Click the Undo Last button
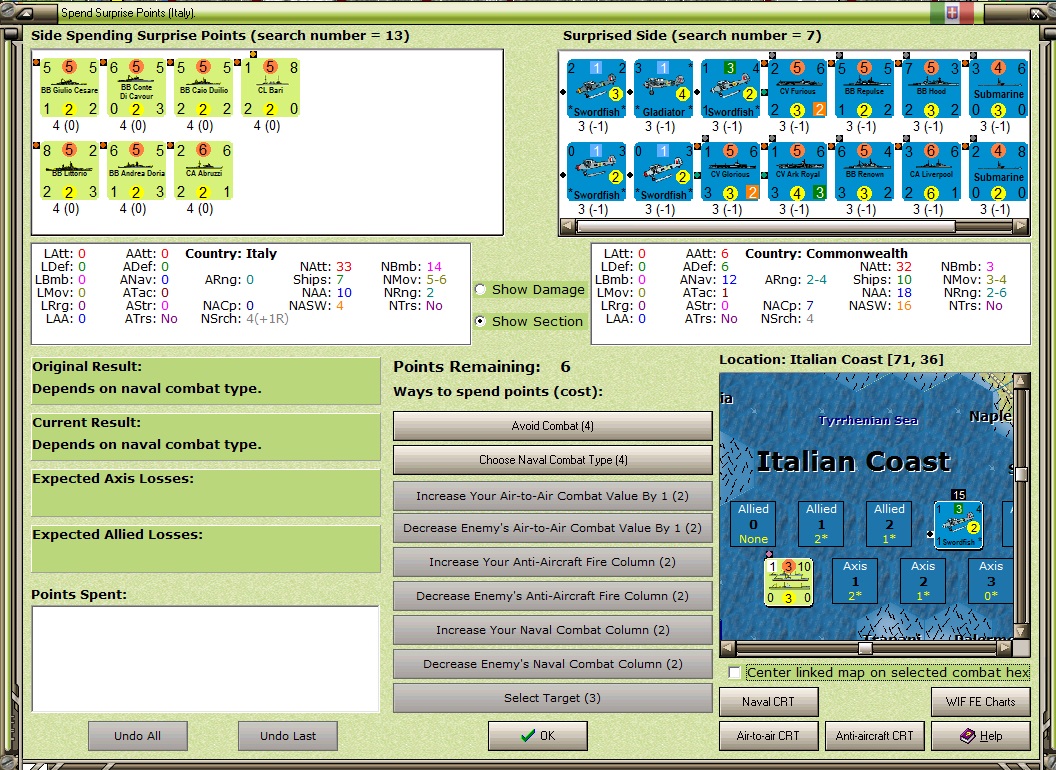 point(288,736)
